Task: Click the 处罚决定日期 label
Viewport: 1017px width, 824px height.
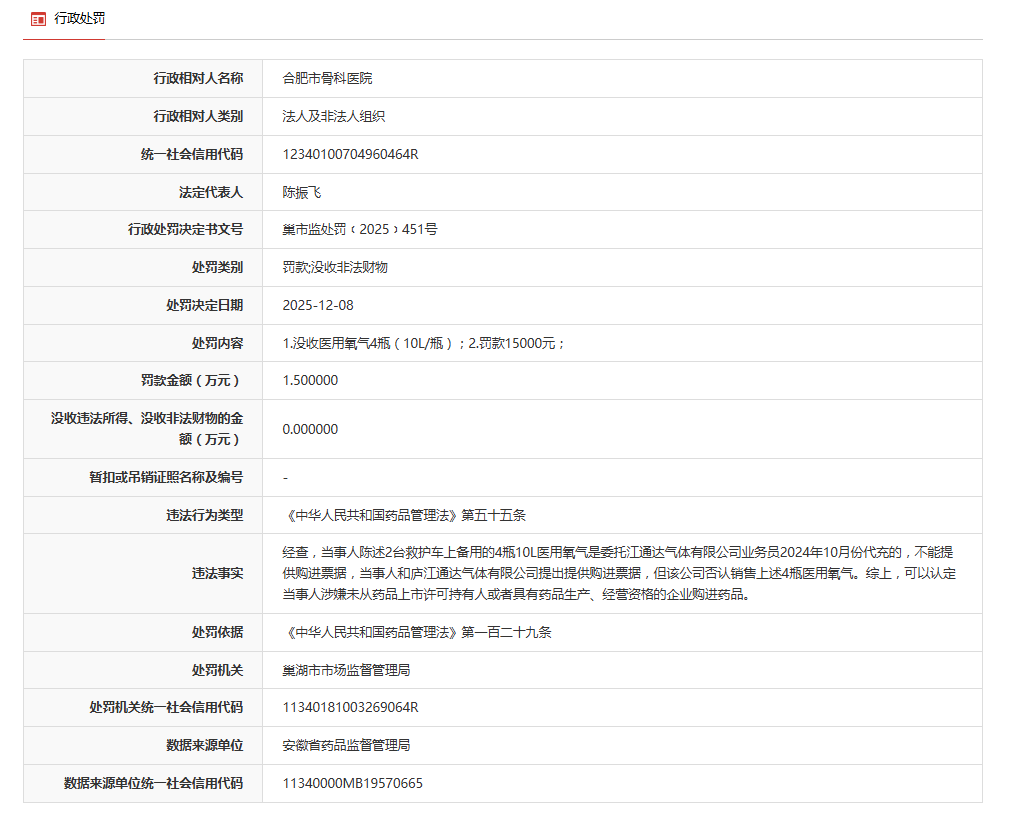Action: 204,306
